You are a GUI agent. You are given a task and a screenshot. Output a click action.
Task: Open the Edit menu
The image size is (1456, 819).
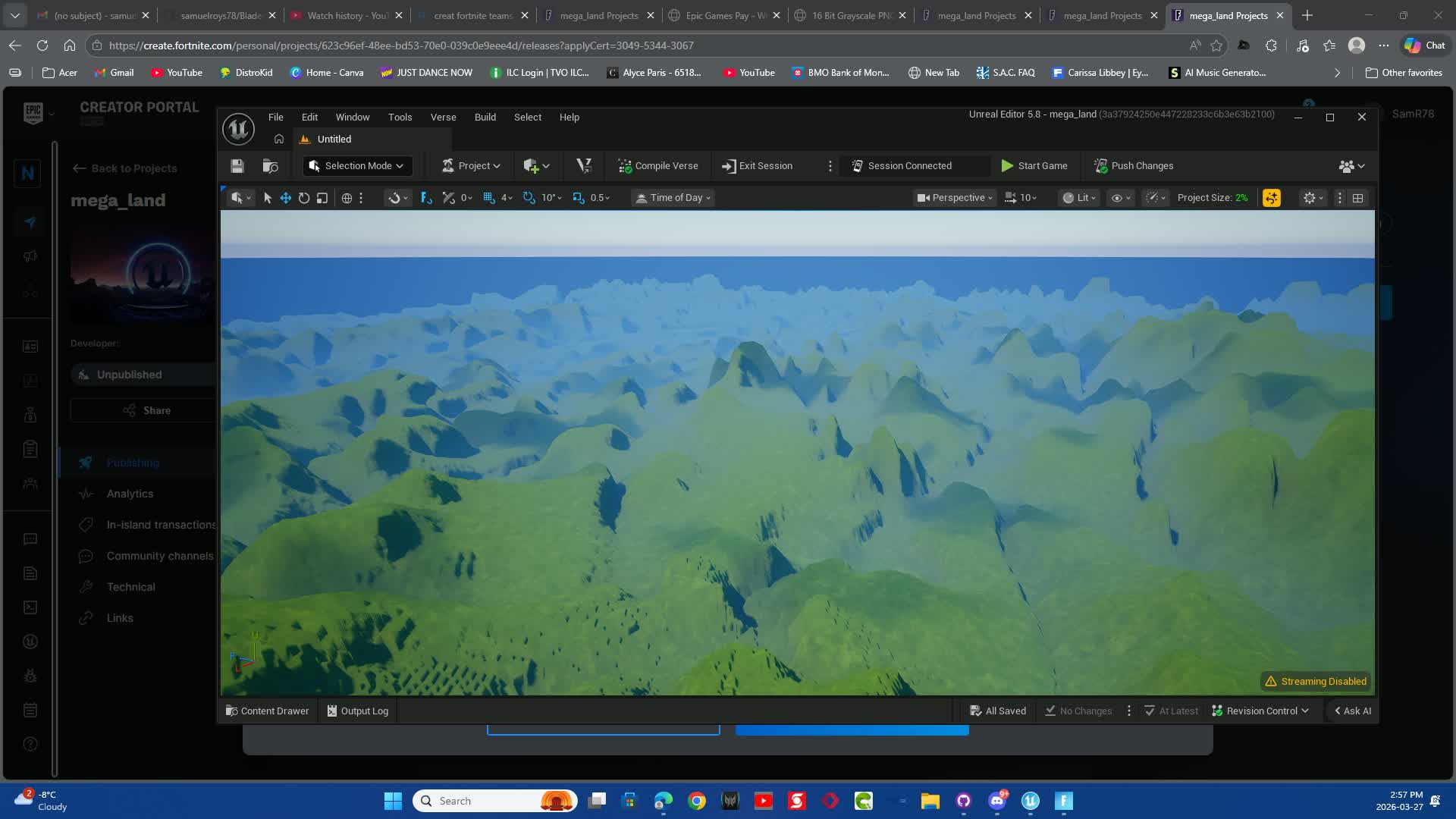coord(309,118)
